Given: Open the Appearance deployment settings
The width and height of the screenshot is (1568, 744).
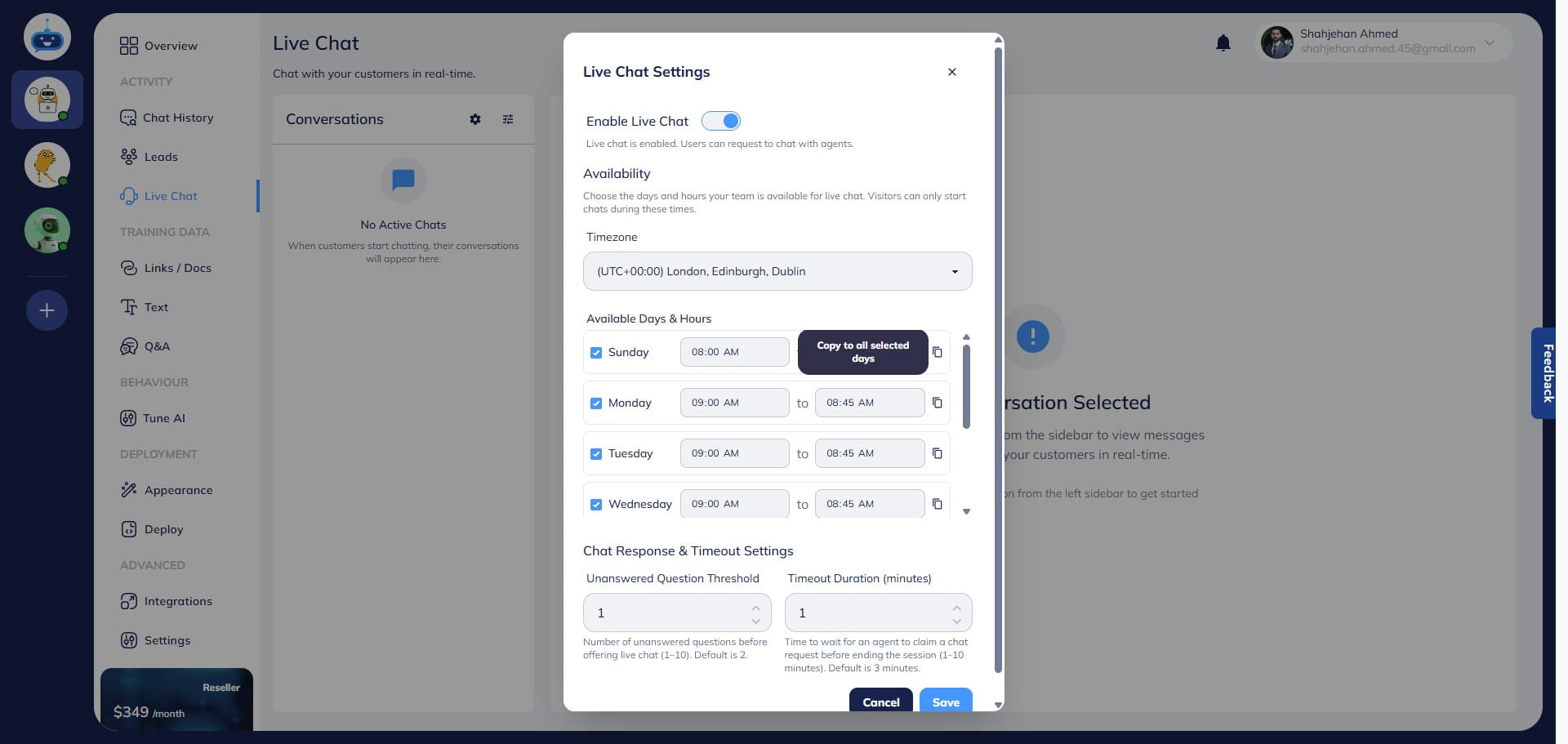Looking at the screenshot, I should pyautogui.click(x=179, y=490).
